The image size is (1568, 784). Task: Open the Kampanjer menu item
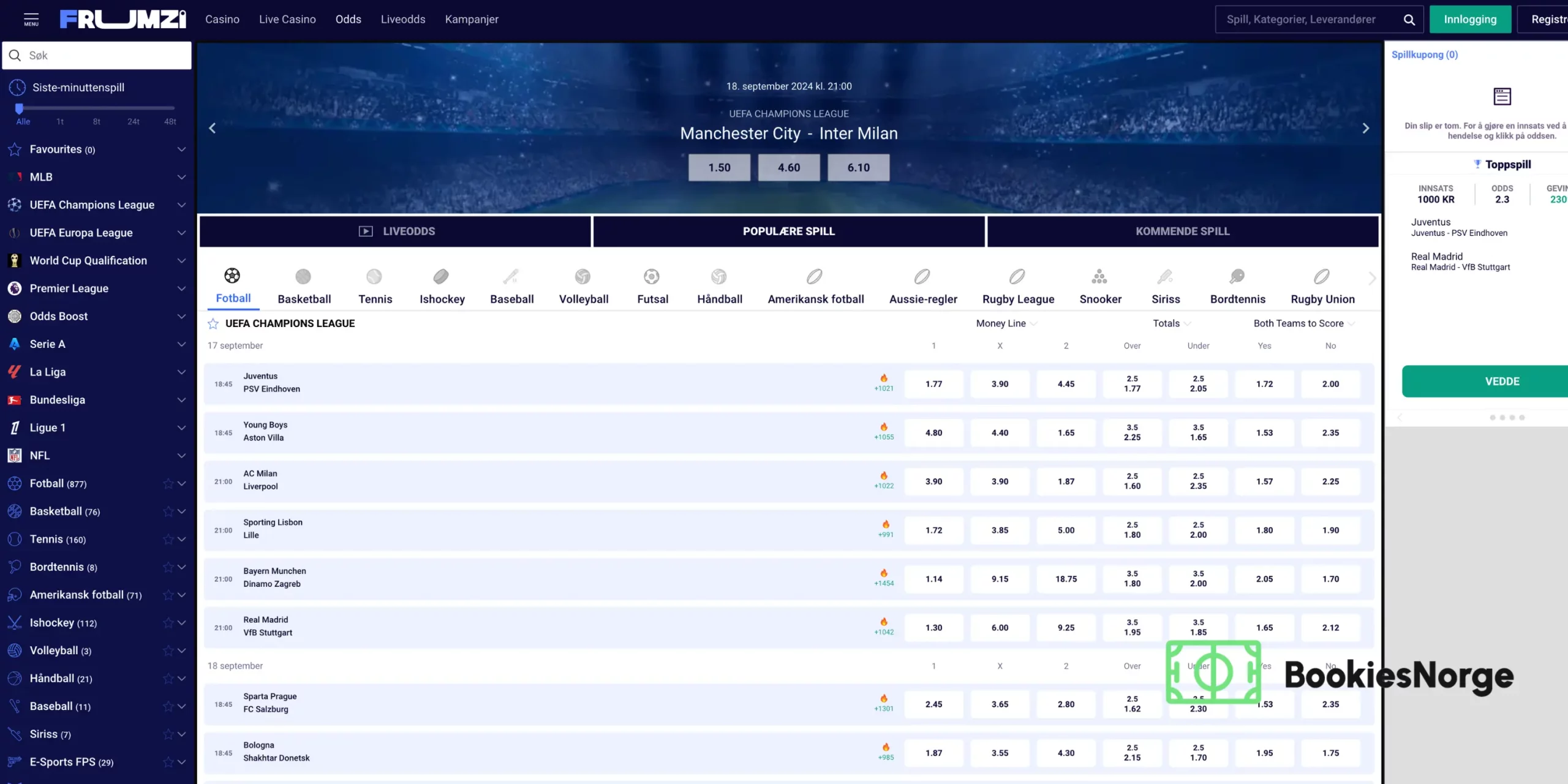point(472,19)
